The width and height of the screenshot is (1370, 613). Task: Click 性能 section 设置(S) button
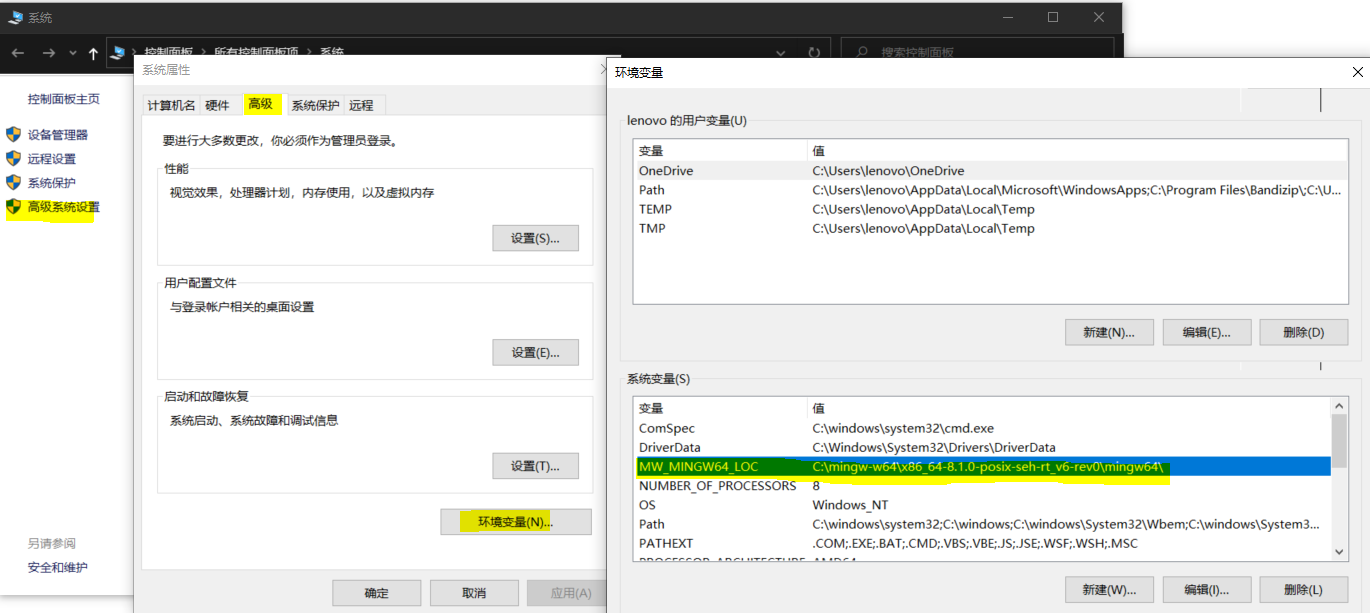535,238
